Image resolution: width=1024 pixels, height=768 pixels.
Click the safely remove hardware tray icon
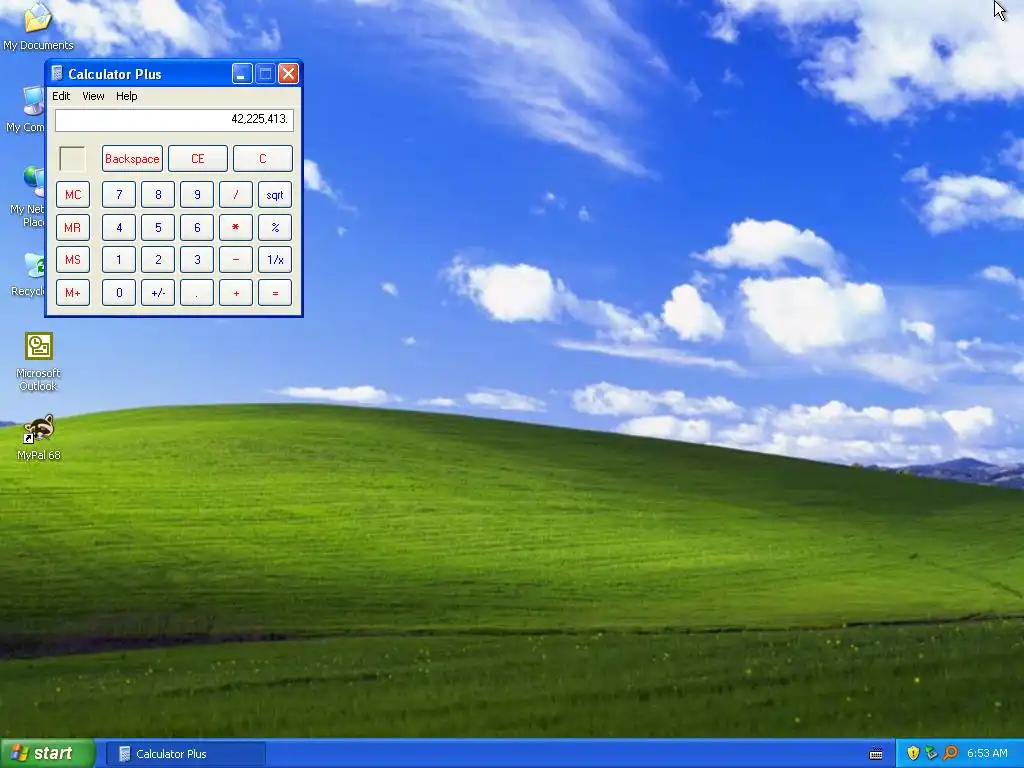(x=931, y=753)
